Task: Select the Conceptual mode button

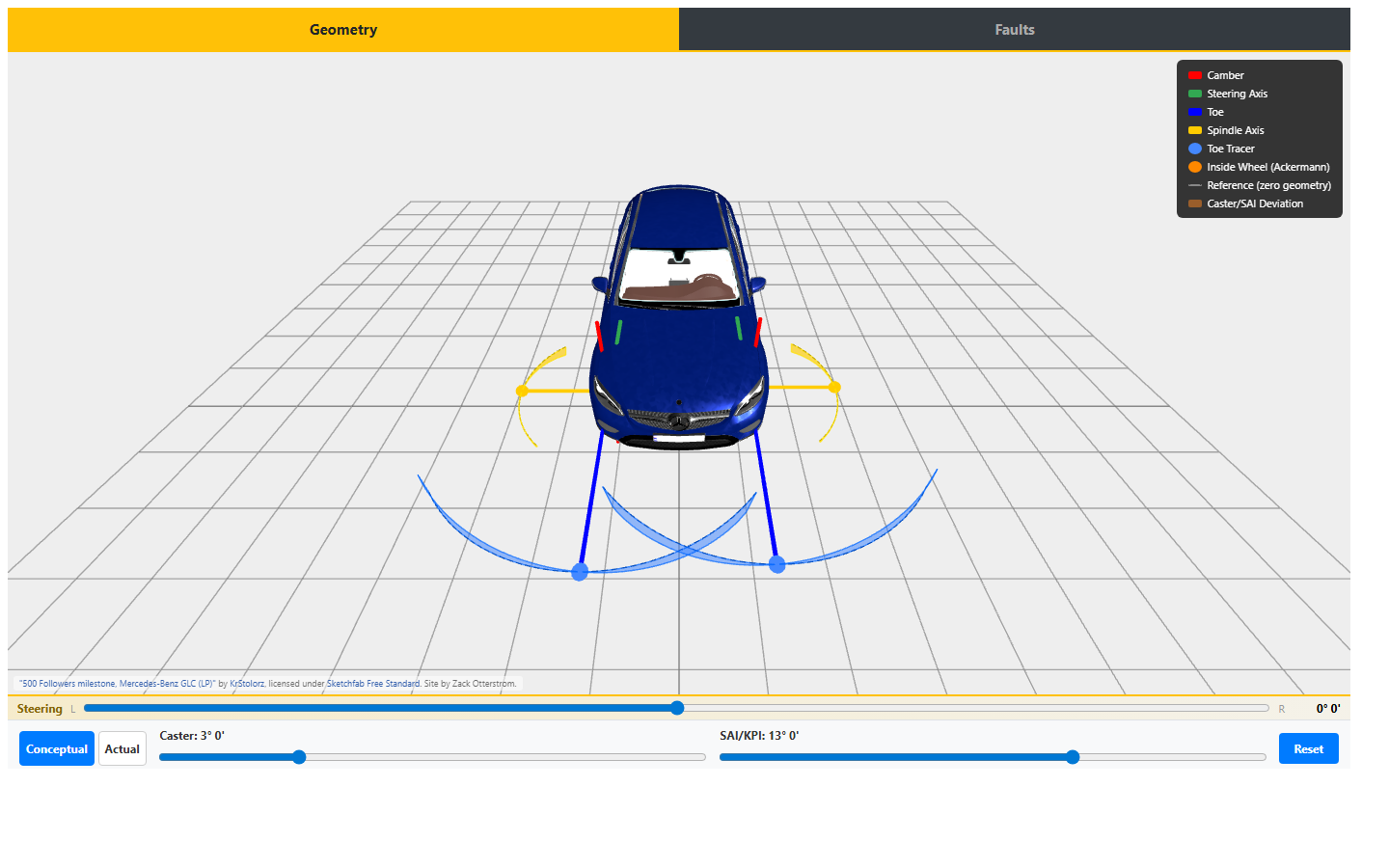Action: point(57,748)
